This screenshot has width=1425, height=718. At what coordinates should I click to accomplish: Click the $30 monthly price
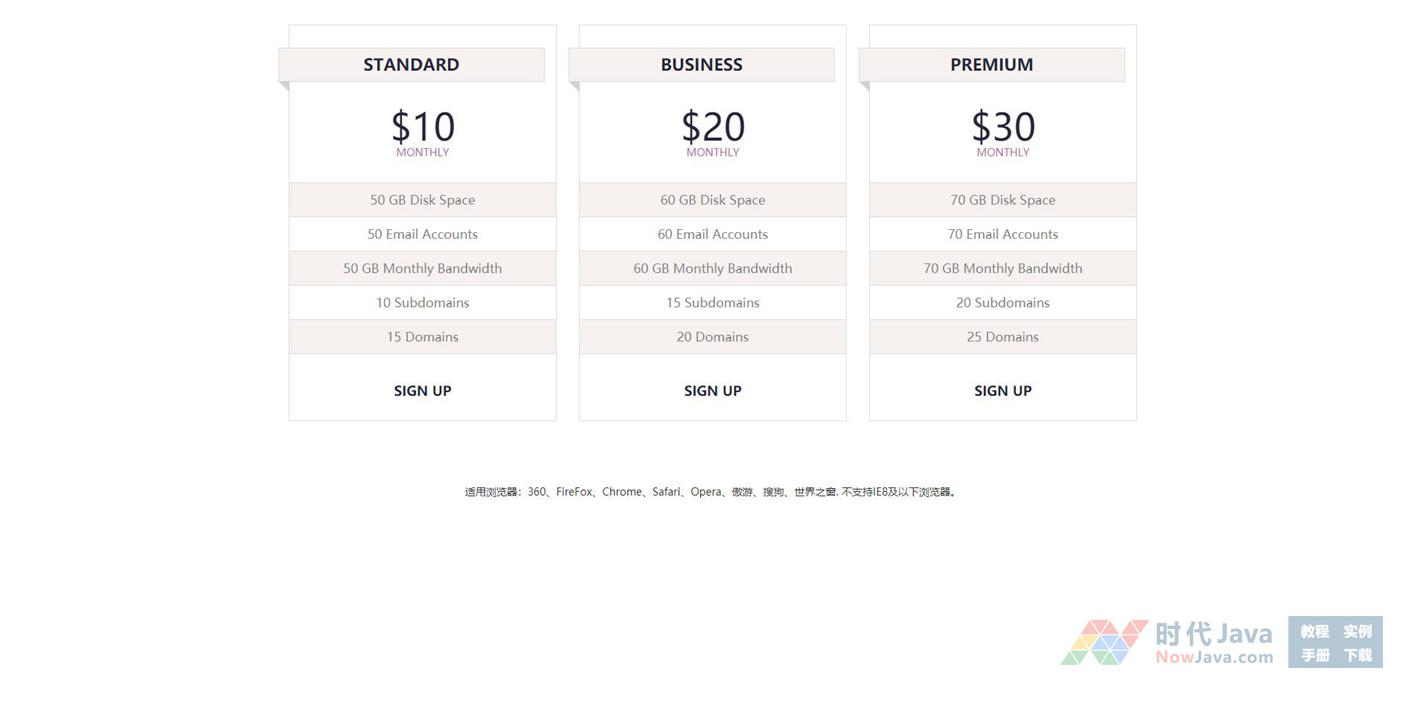click(1002, 128)
